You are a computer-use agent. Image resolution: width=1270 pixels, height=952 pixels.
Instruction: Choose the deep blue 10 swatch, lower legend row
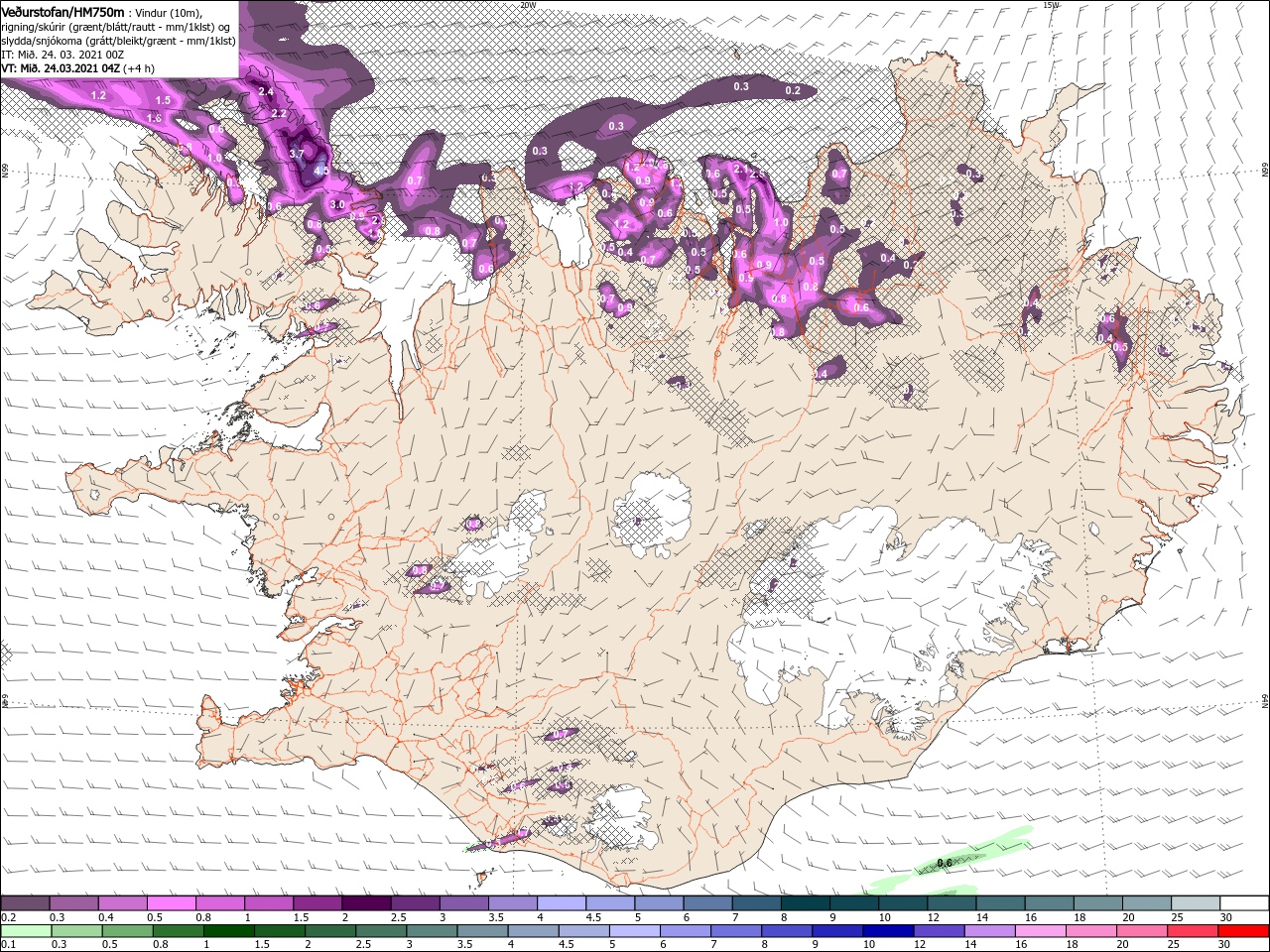[x=888, y=931]
